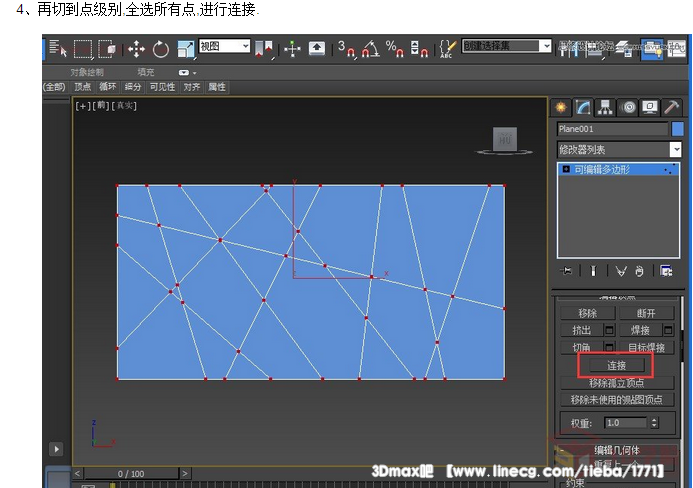Open the 循环 ribbon panel

(107, 87)
